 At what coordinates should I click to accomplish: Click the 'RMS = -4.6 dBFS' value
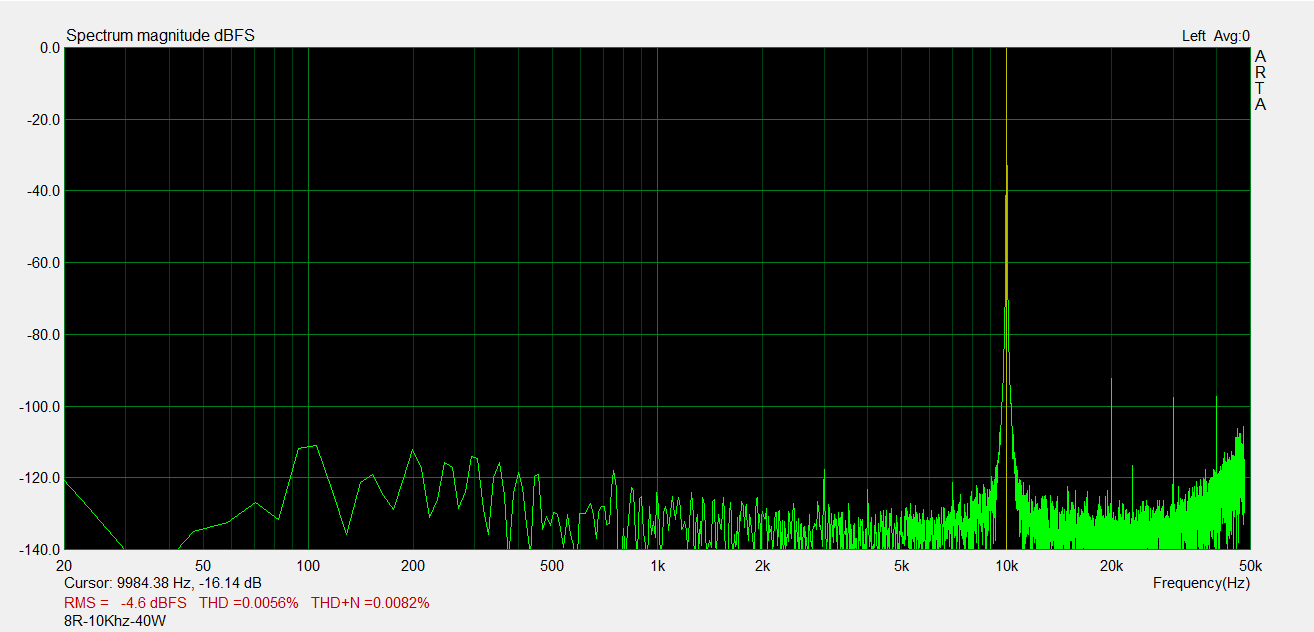(125, 603)
